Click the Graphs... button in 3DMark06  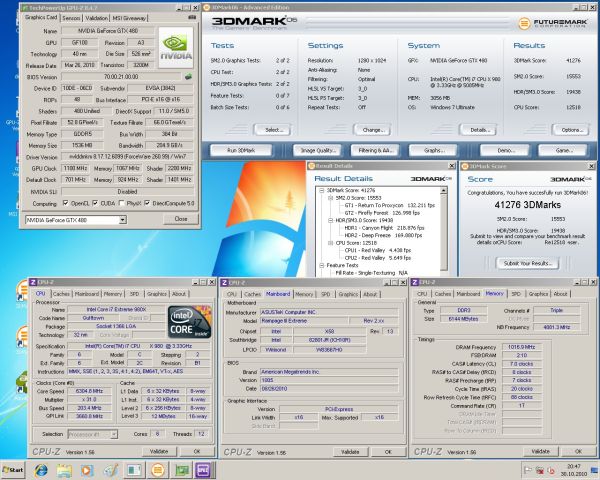[x=433, y=150]
